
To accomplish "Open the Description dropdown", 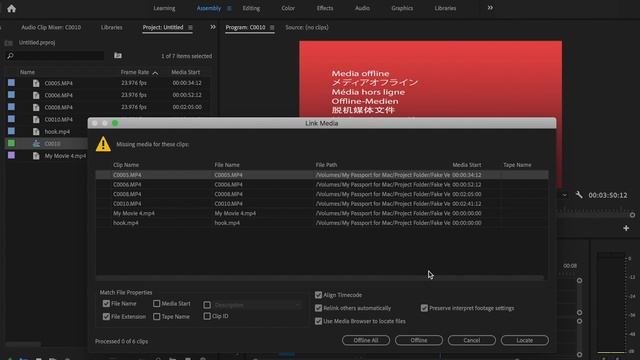I will click(x=258, y=305).
